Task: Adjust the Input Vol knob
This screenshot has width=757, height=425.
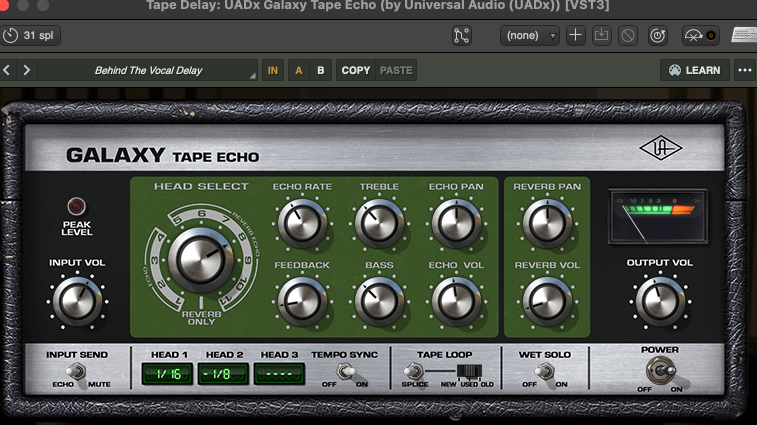Action: point(77,301)
